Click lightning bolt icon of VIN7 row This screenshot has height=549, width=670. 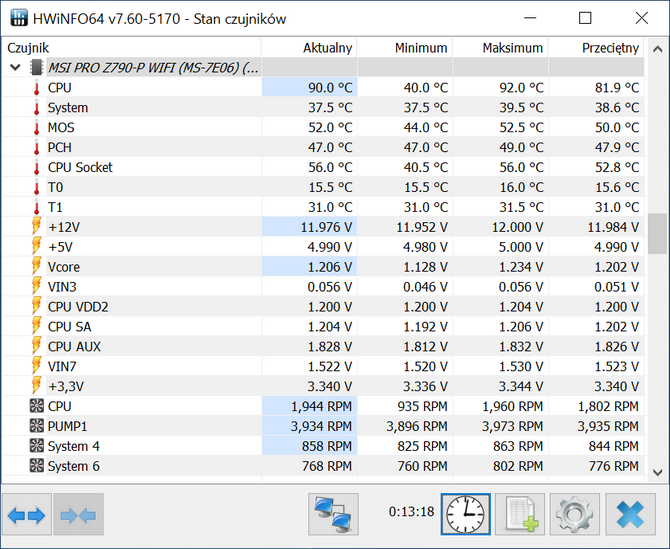tap(37, 367)
